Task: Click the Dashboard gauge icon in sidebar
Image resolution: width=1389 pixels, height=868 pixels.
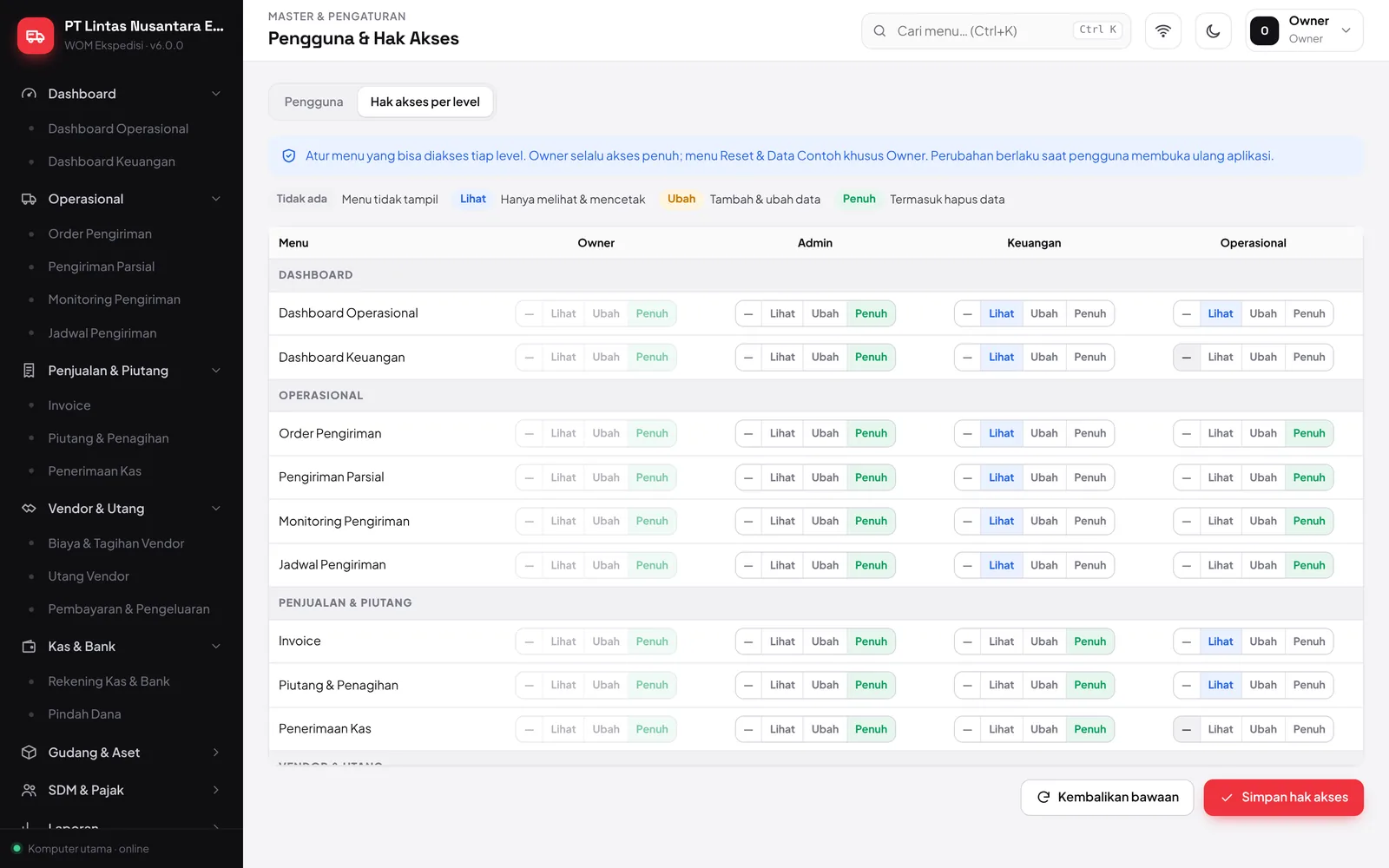Action: click(x=29, y=94)
